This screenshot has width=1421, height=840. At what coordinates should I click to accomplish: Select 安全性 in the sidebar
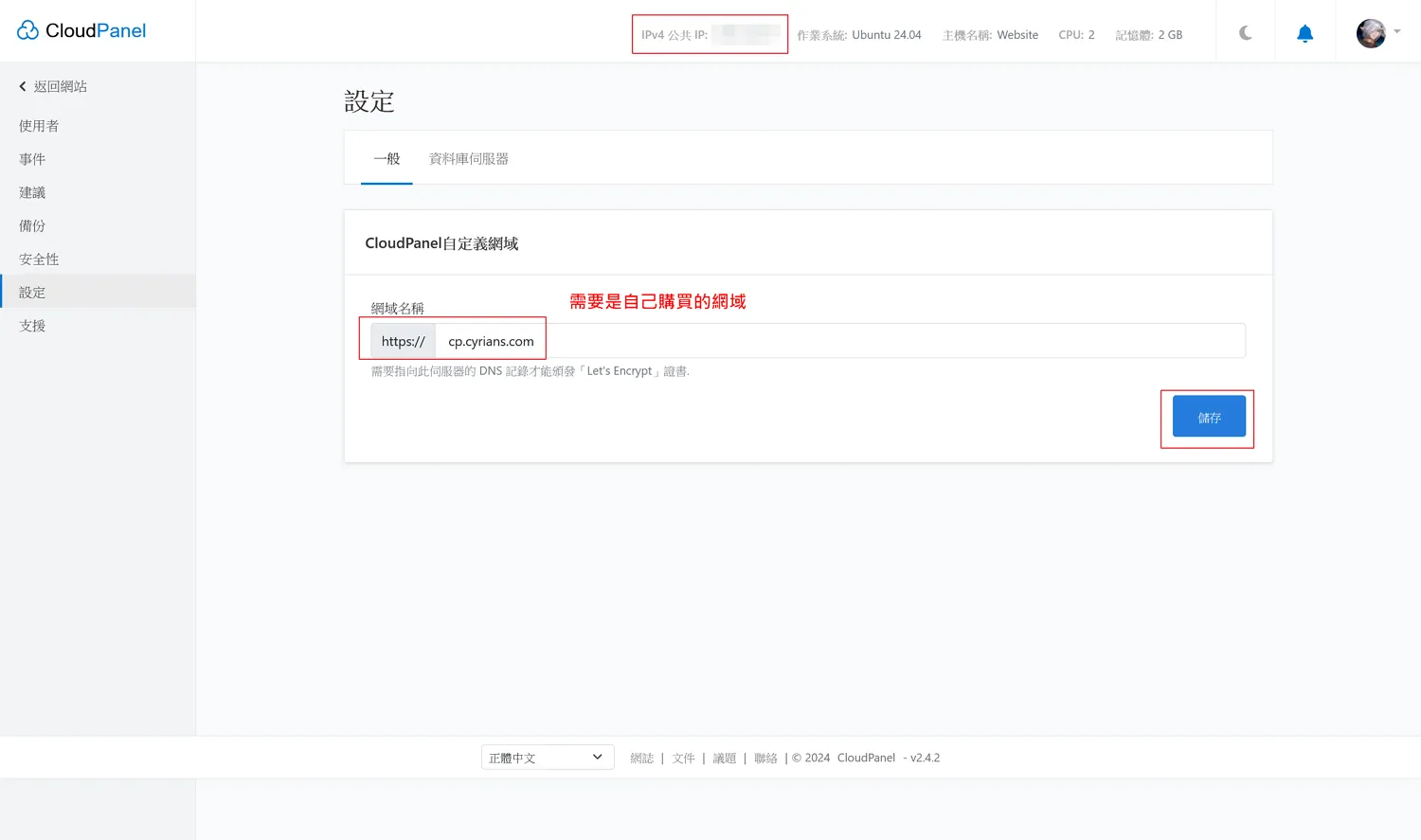point(39,259)
